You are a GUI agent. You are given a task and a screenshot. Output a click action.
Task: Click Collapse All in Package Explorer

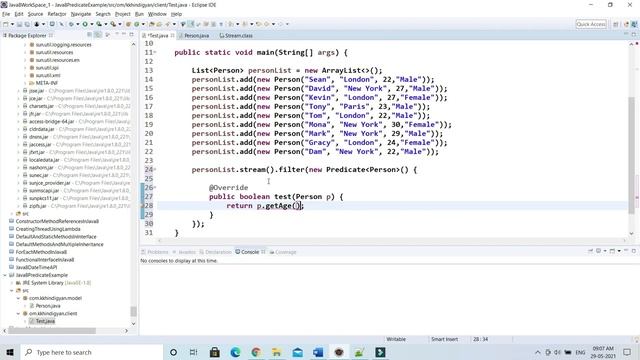pos(89,35)
